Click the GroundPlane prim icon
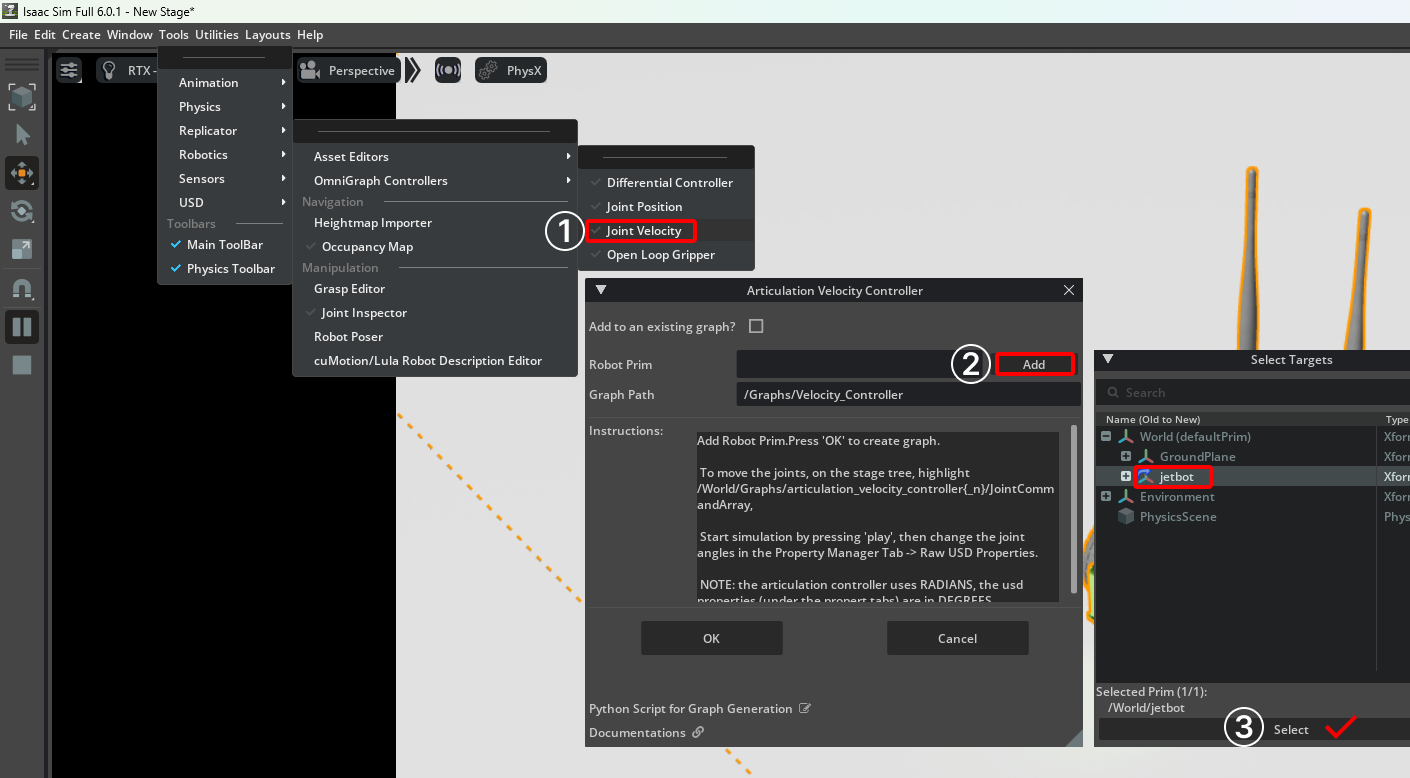 pyautogui.click(x=1146, y=457)
